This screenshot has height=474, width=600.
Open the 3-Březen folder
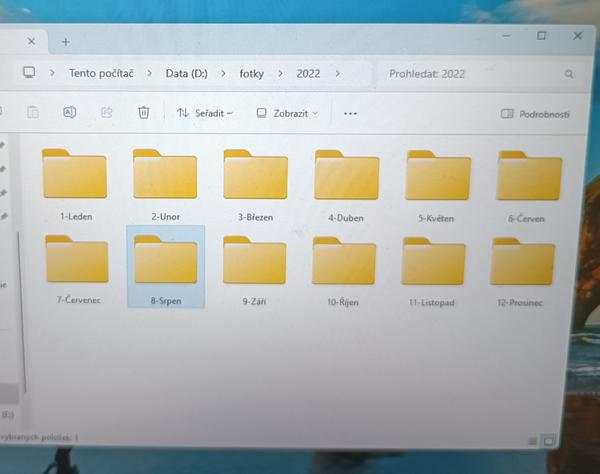click(255, 176)
